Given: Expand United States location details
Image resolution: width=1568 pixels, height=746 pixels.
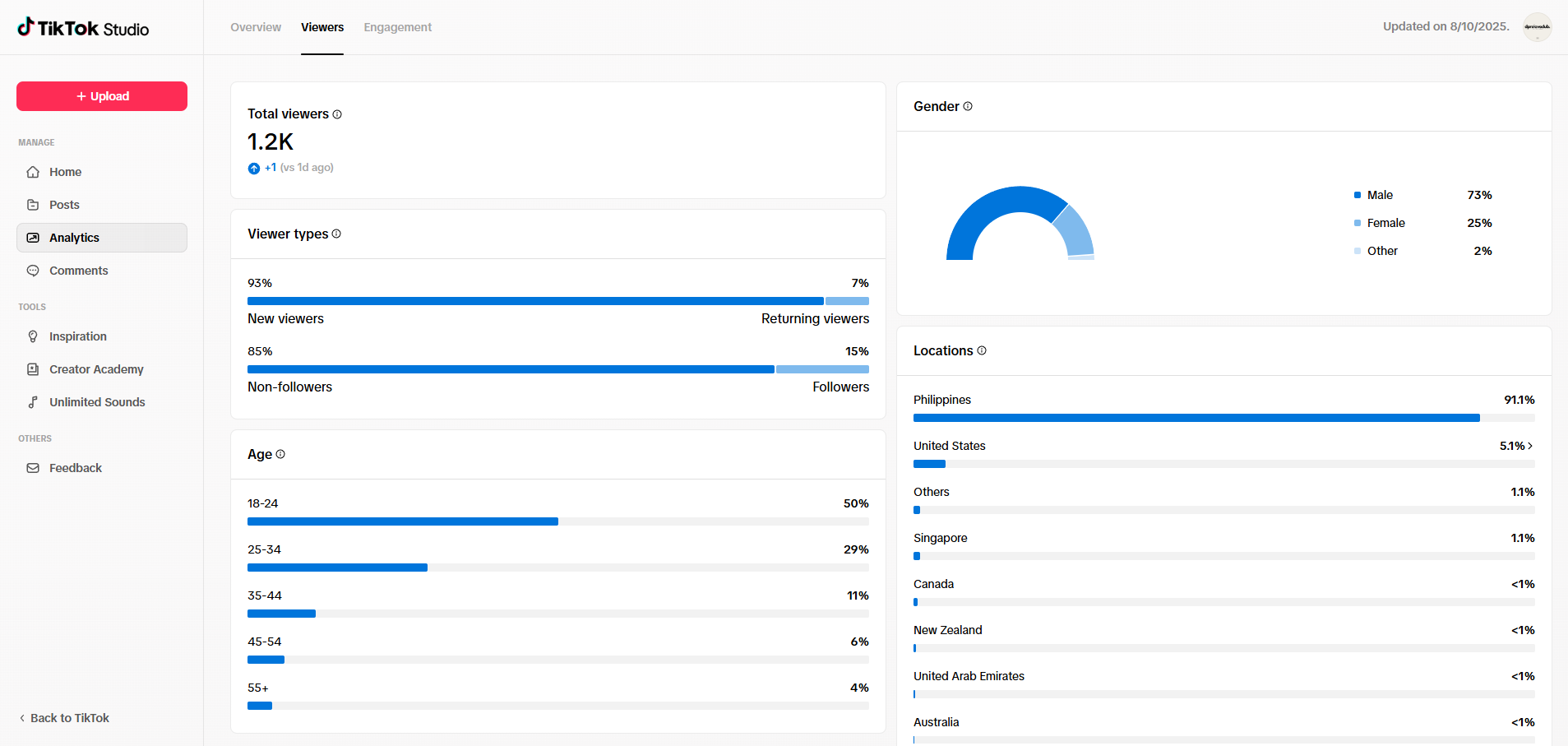Looking at the screenshot, I should [x=1529, y=446].
